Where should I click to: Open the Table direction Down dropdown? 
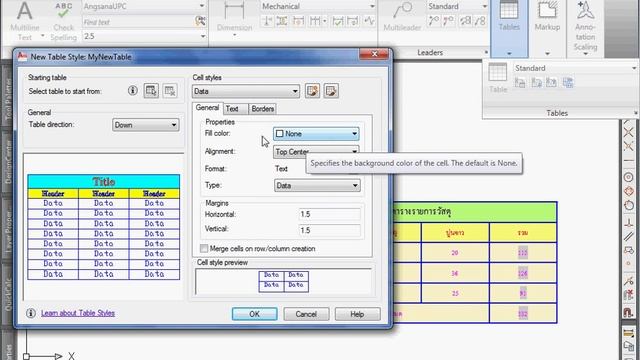pos(145,125)
